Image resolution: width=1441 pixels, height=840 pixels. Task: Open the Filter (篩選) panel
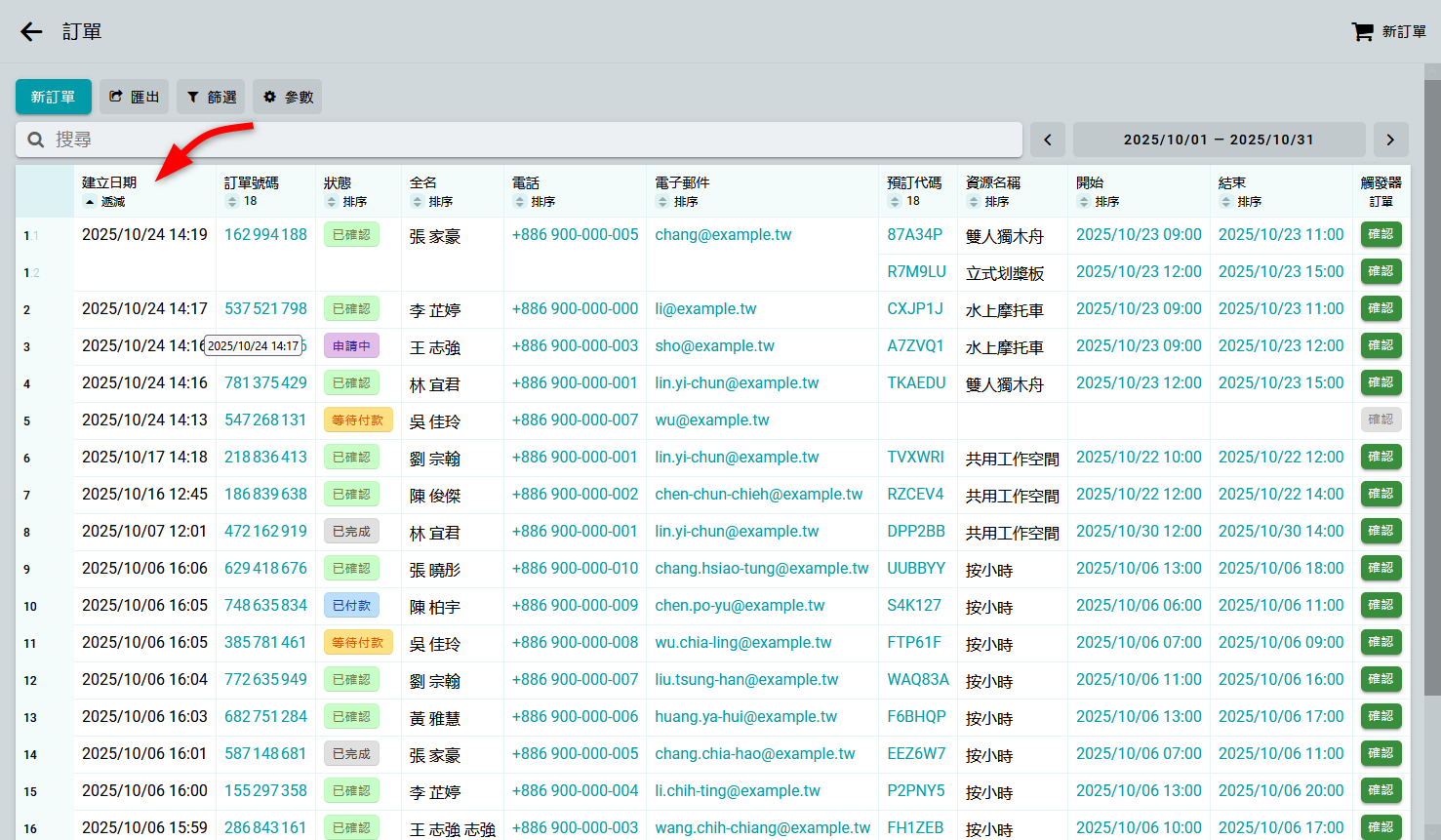(x=211, y=97)
